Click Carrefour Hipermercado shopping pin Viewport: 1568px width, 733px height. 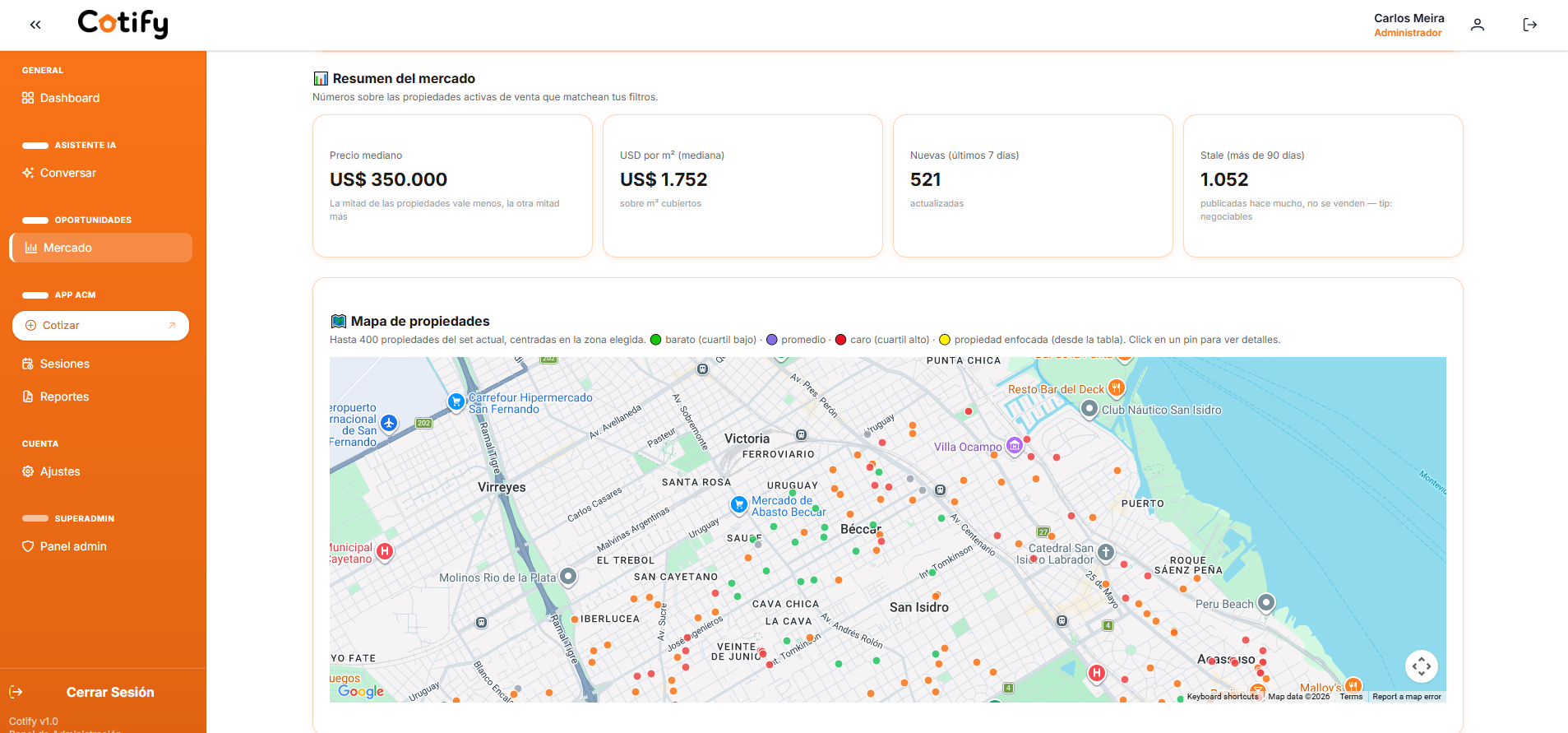456,401
